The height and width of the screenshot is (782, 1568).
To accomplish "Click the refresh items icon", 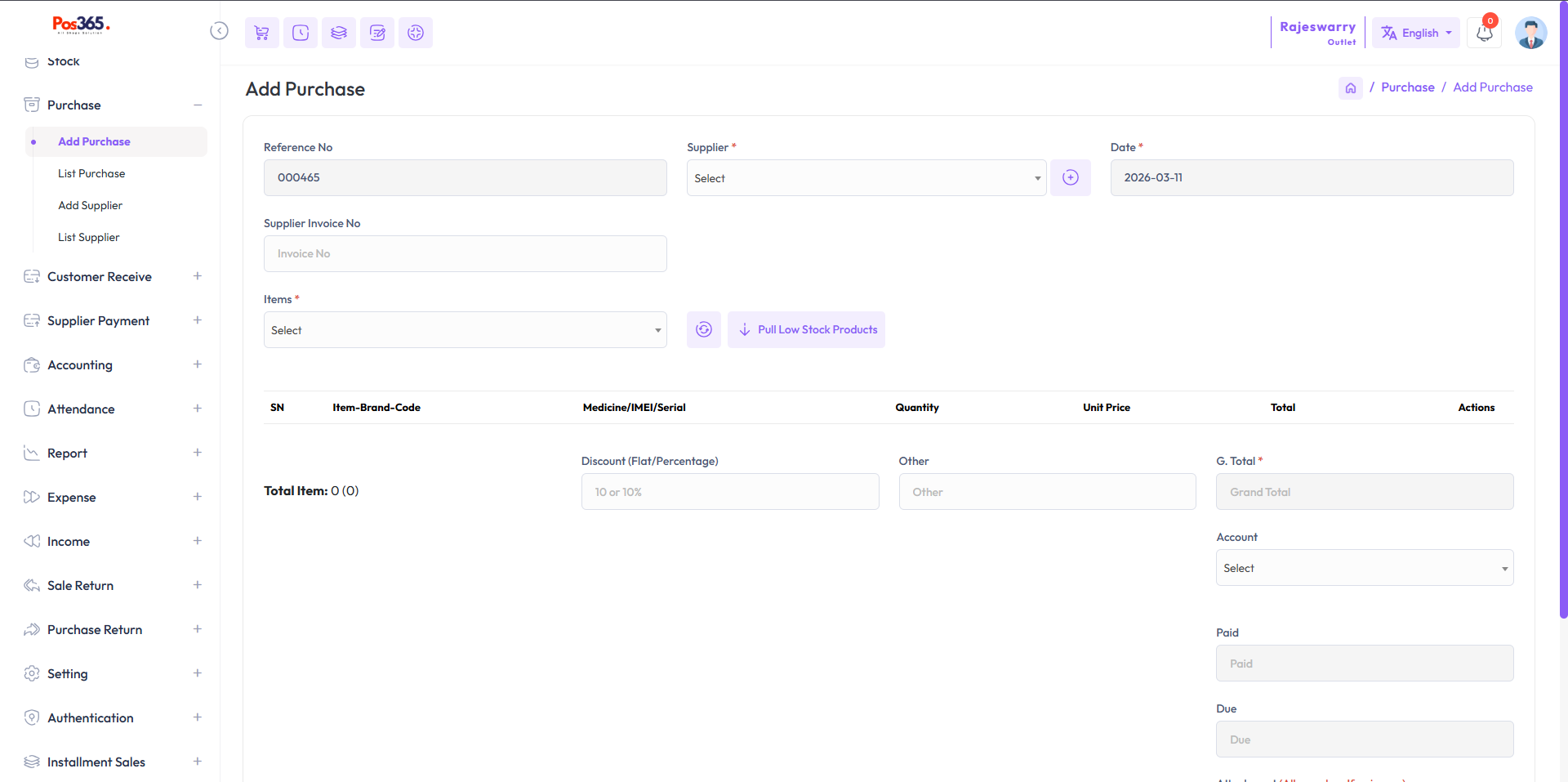I will coord(703,329).
